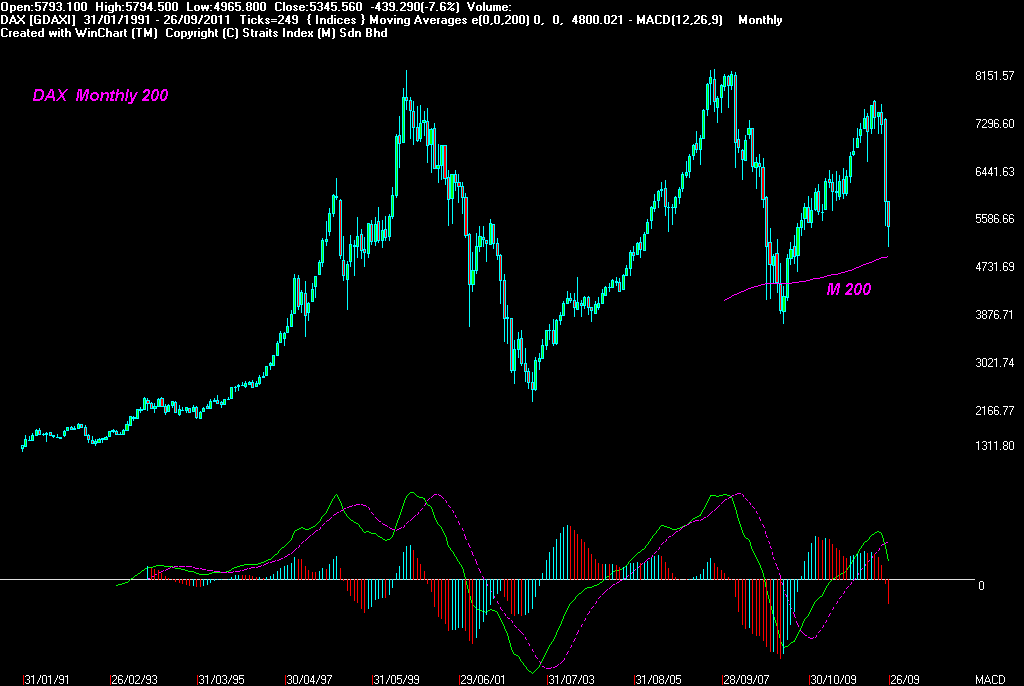Select the 6441.63 price axis value
Screen dimensions: 1024x686
(x=995, y=171)
